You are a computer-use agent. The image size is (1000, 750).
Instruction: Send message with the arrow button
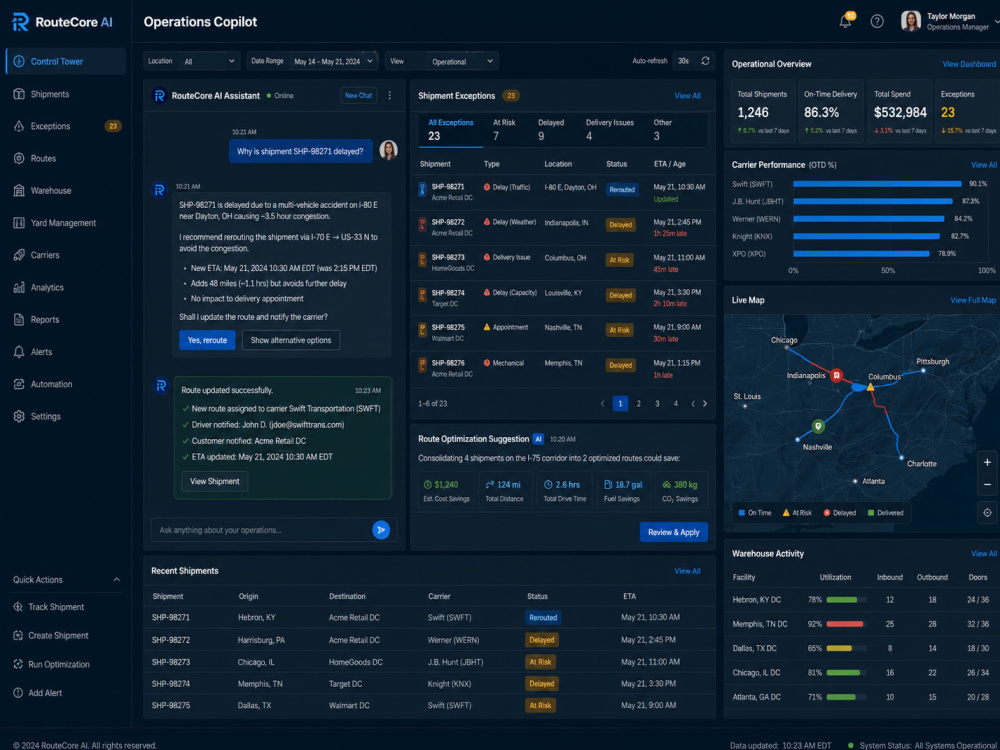click(381, 530)
